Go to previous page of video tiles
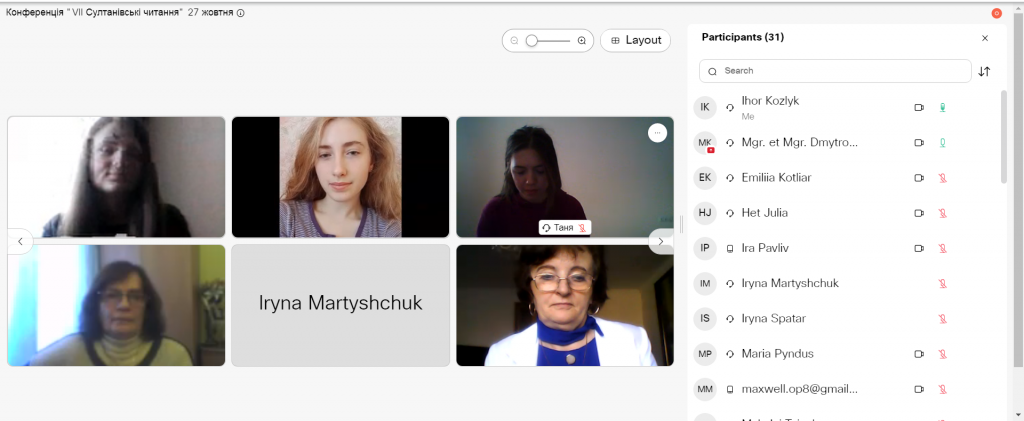 (x=20, y=242)
